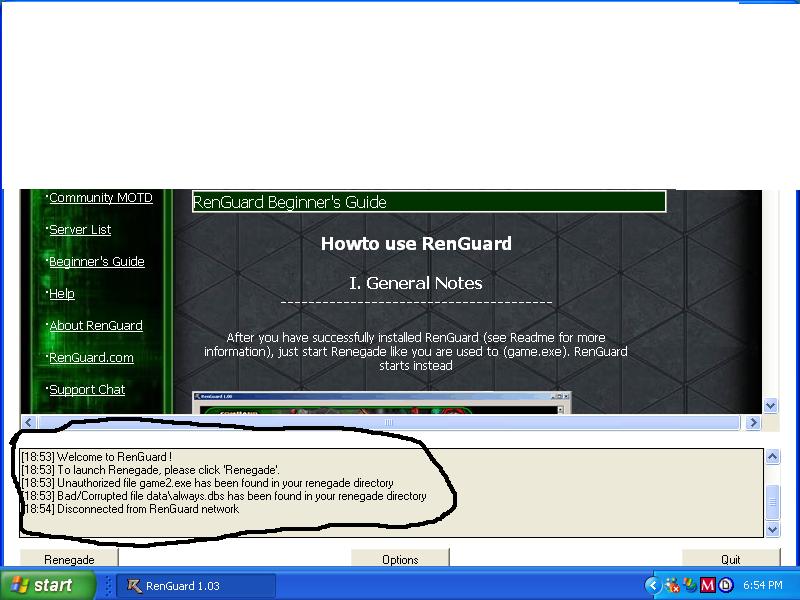Viewport: 800px width, 600px height.
Task: Click the Help link in sidebar
Action: pos(62,294)
